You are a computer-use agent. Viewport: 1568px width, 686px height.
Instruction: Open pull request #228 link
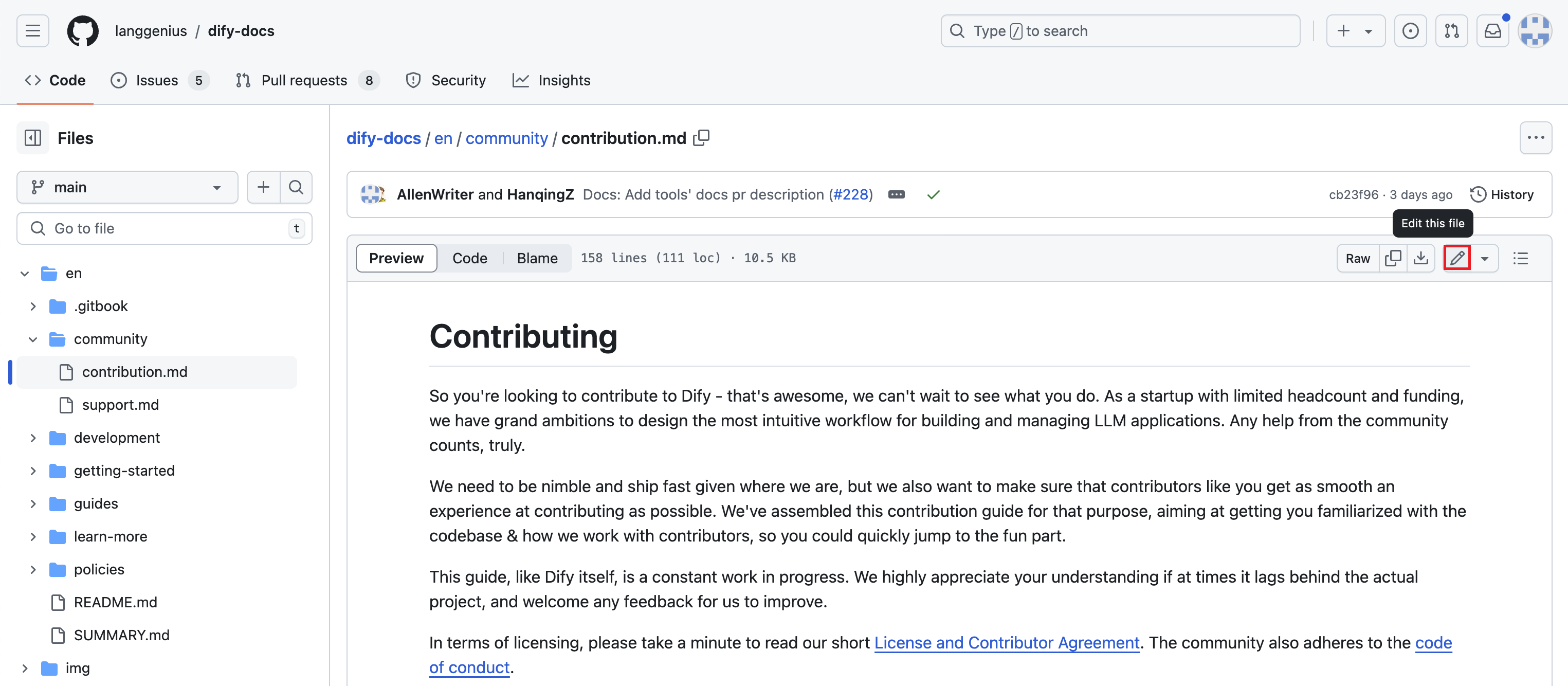[850, 195]
